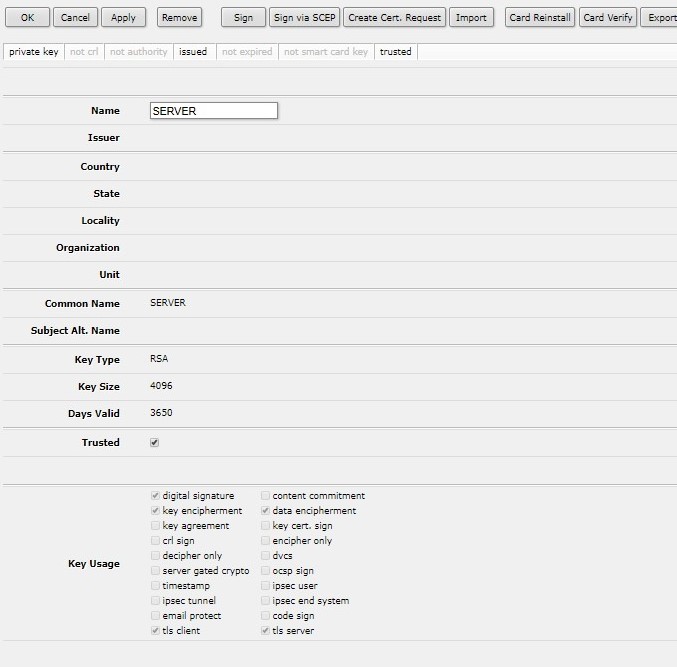
Task: Click the Sign button
Action: [x=243, y=18]
